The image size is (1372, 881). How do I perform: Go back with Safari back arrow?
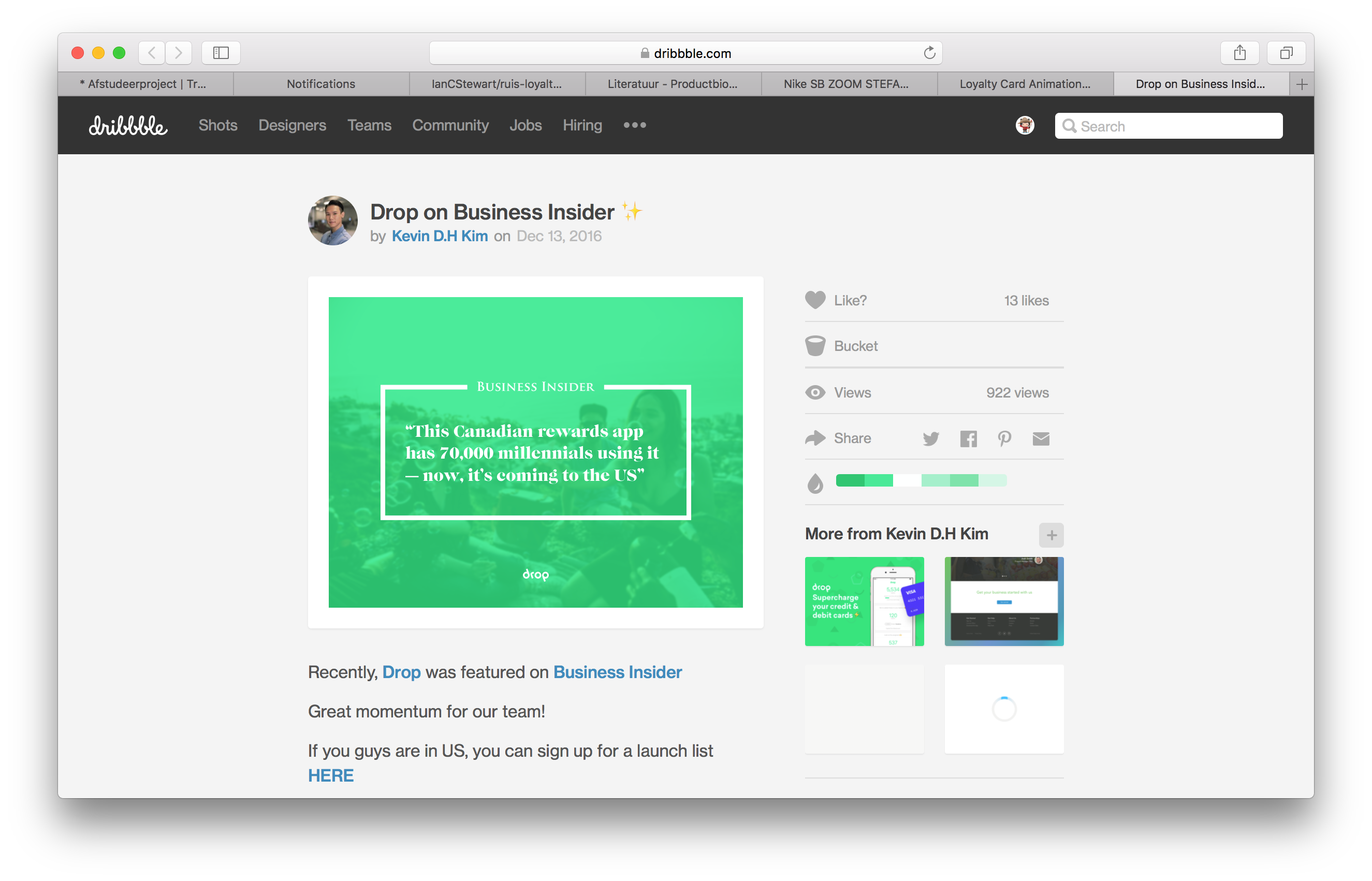152,53
